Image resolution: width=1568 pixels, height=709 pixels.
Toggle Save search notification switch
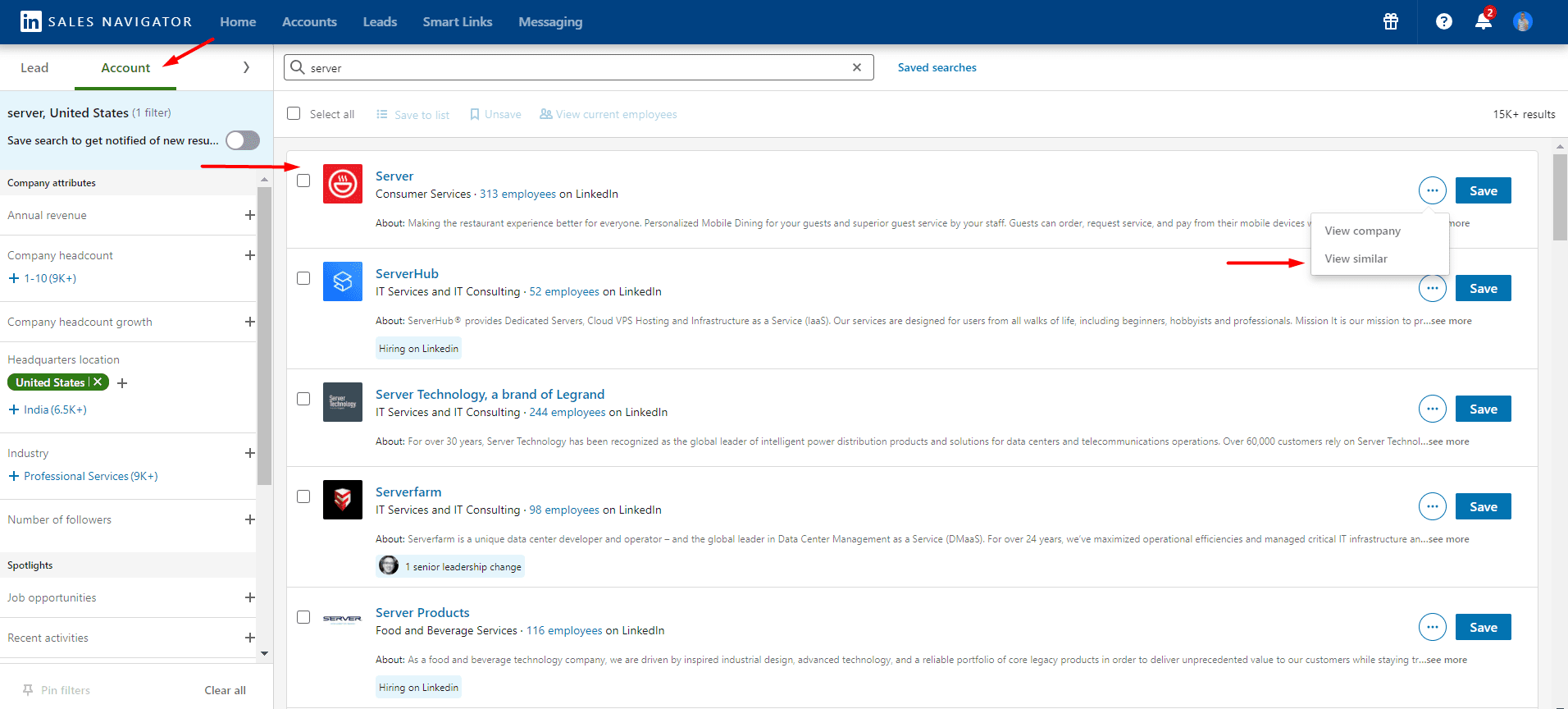tap(243, 140)
